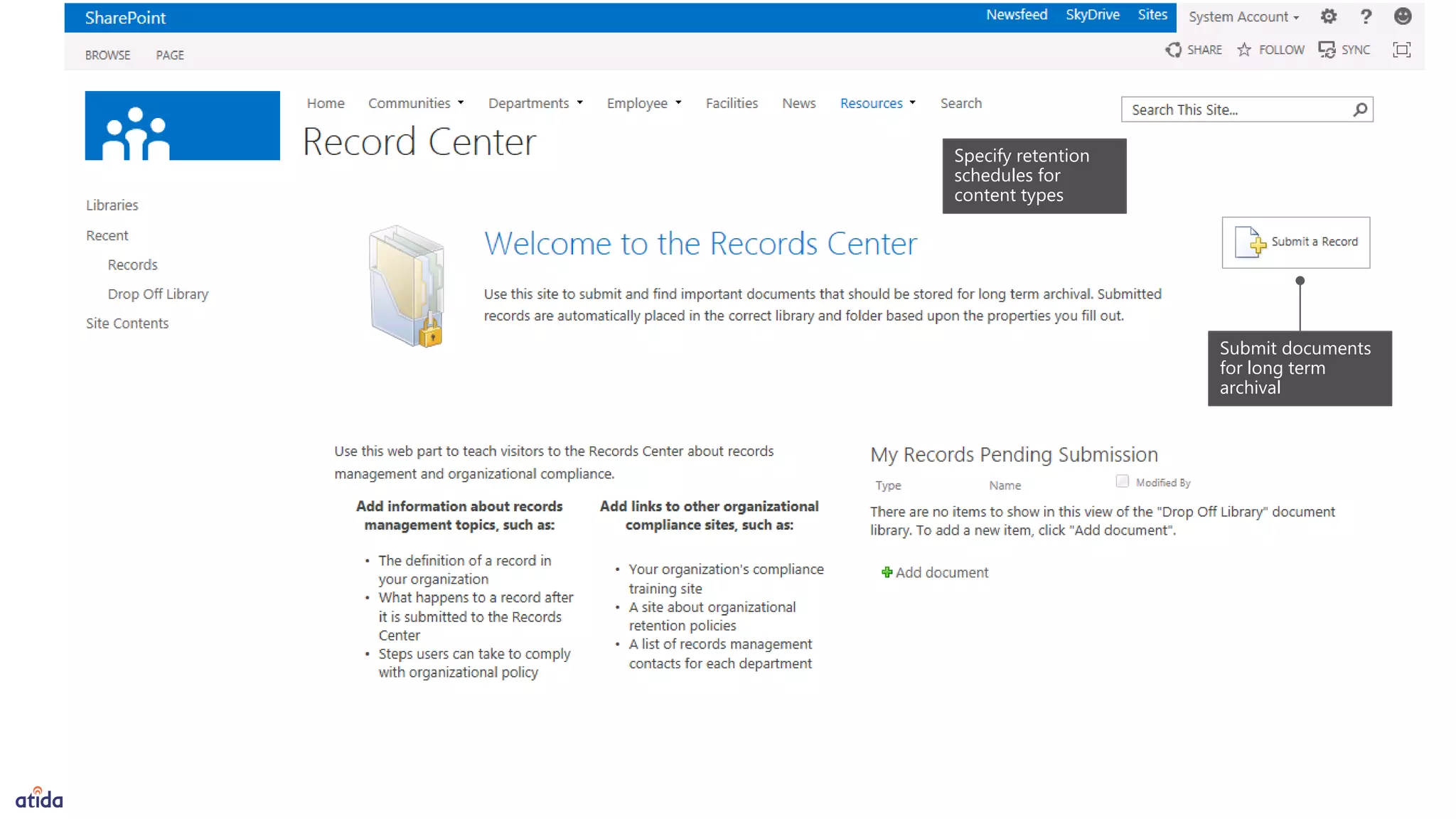Open Site Contents link
This screenshot has width=1456, height=819.
coord(127,323)
